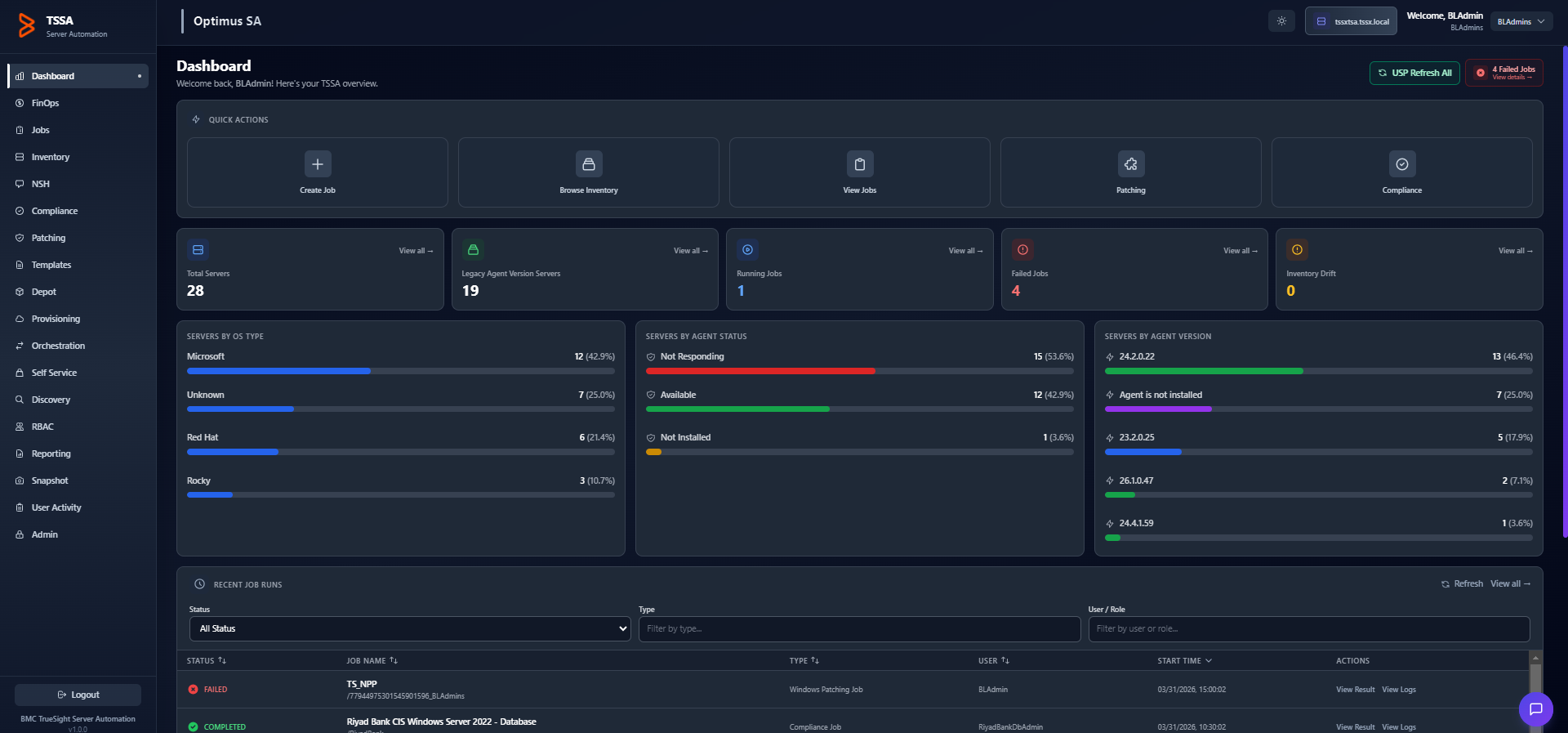The width and height of the screenshot is (1568, 733).
Task: Click the Inventory Drift warning icon
Action: pos(1297,249)
